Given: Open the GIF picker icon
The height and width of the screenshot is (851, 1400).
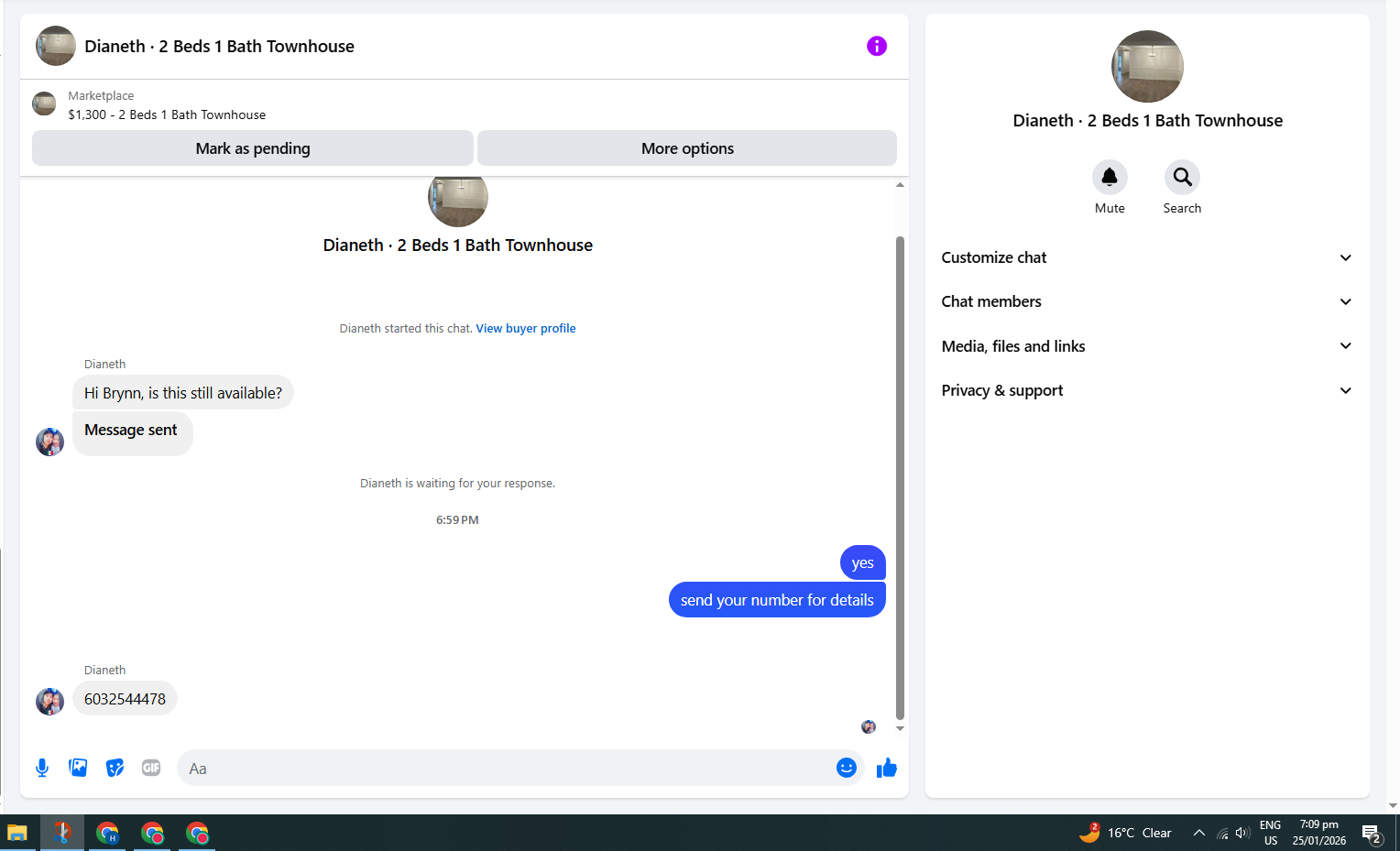Looking at the screenshot, I should pos(151,768).
